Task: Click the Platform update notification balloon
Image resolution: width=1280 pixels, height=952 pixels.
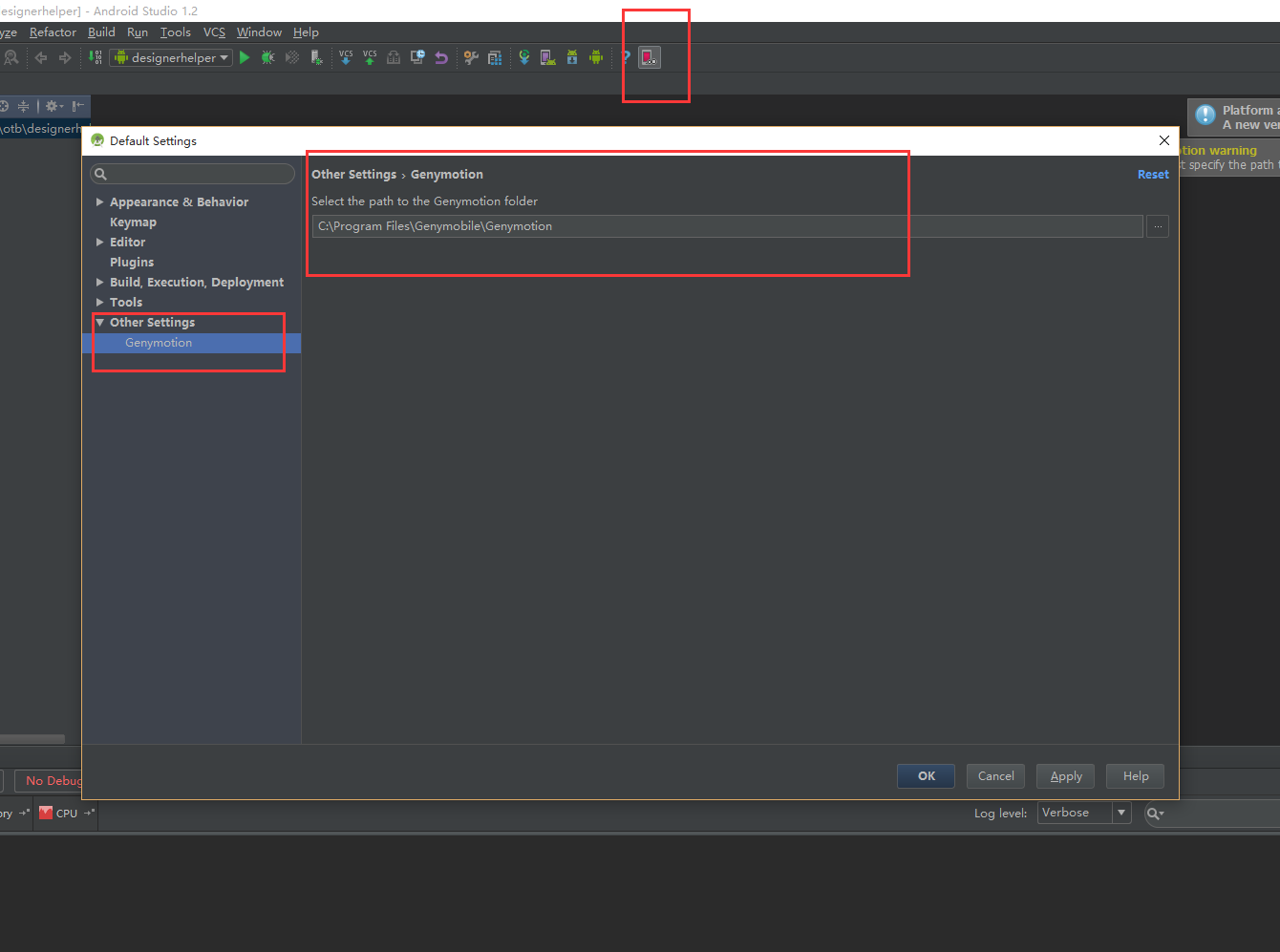Action: point(1234,117)
